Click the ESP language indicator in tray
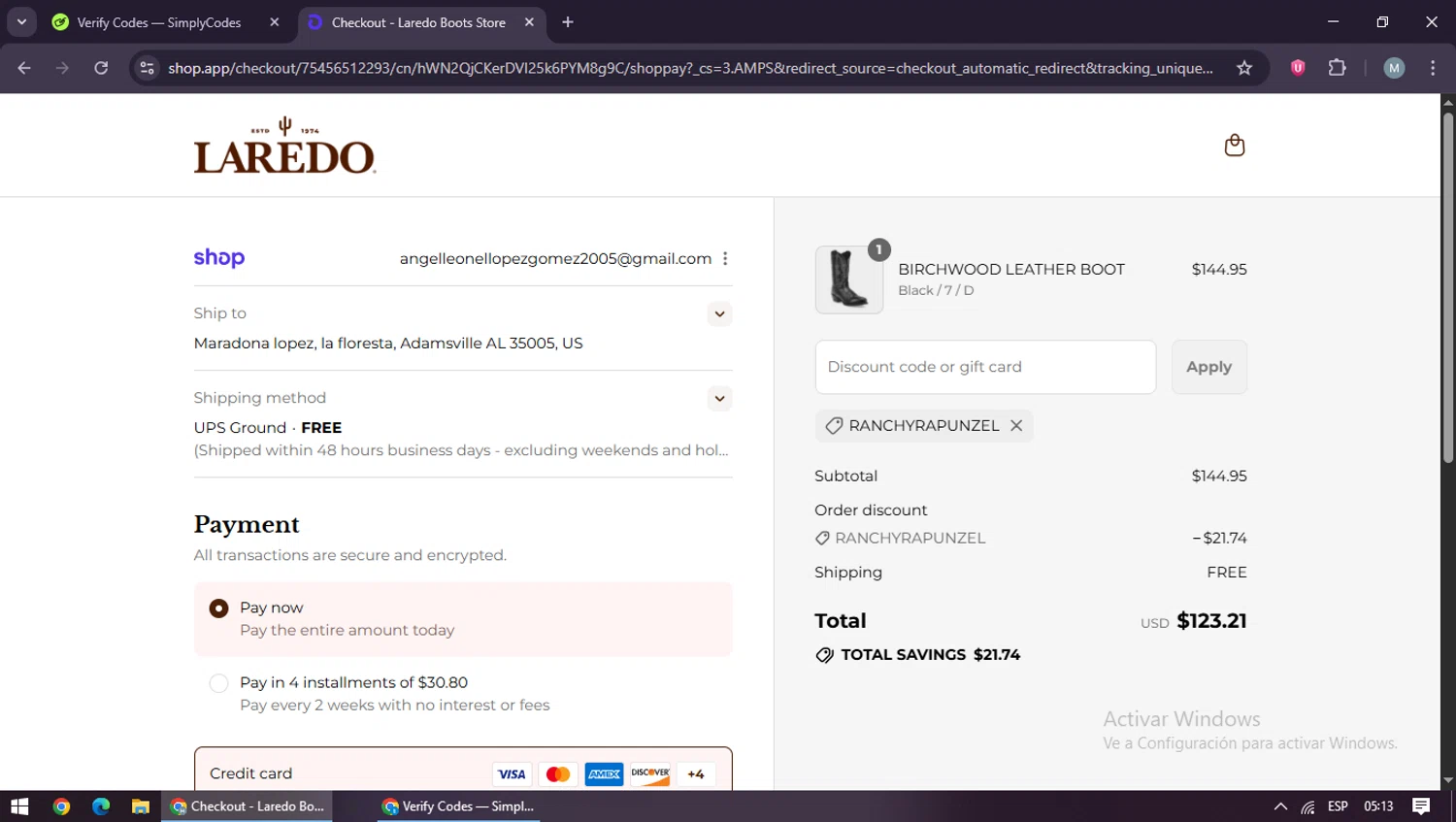Viewport: 1456px width, 822px height. tap(1338, 806)
